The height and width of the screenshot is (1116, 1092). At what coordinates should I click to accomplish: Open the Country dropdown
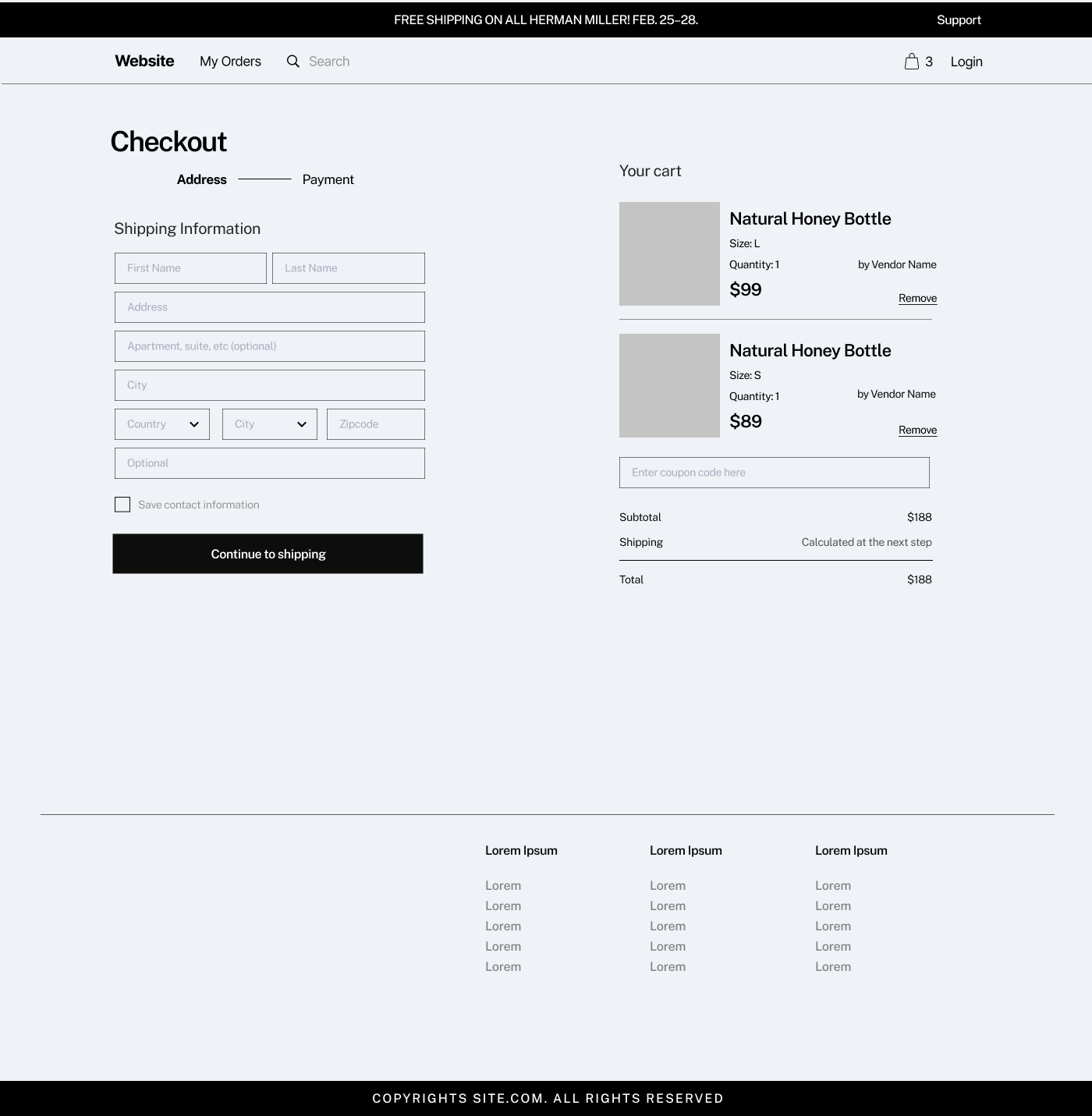point(162,424)
